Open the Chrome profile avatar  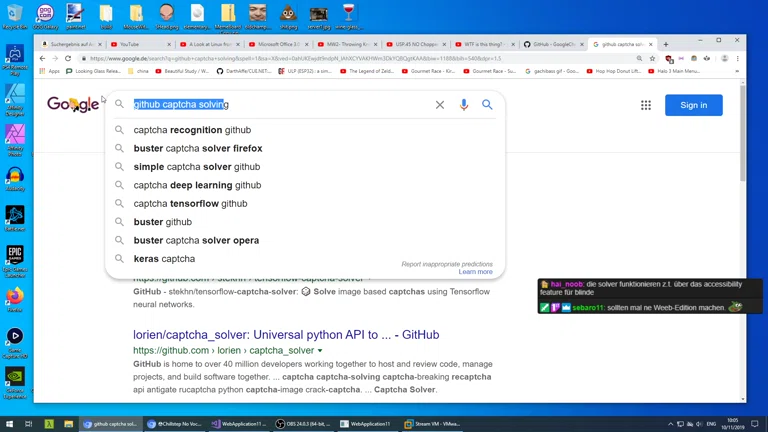pos(724,58)
